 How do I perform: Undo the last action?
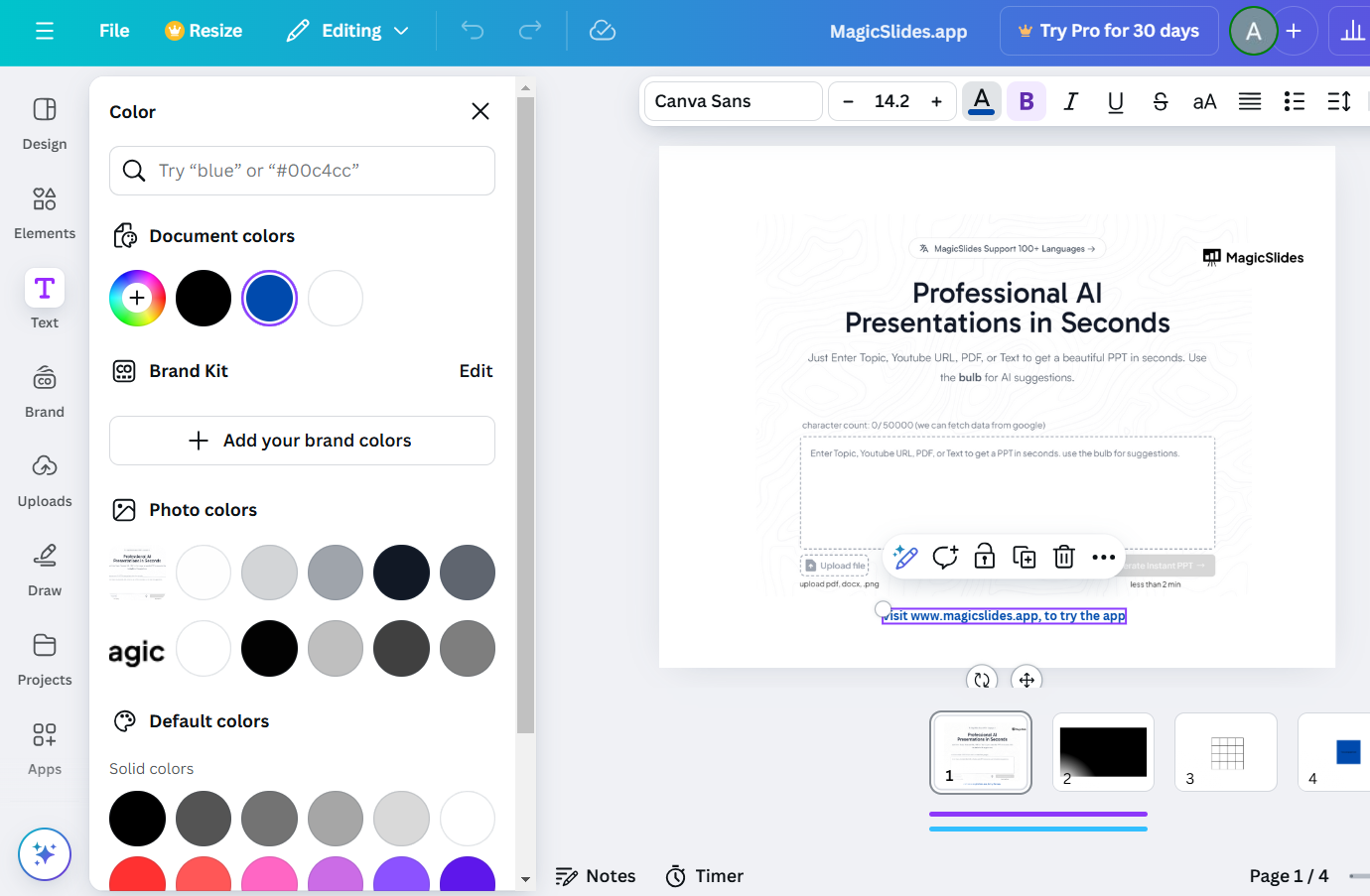point(473,31)
